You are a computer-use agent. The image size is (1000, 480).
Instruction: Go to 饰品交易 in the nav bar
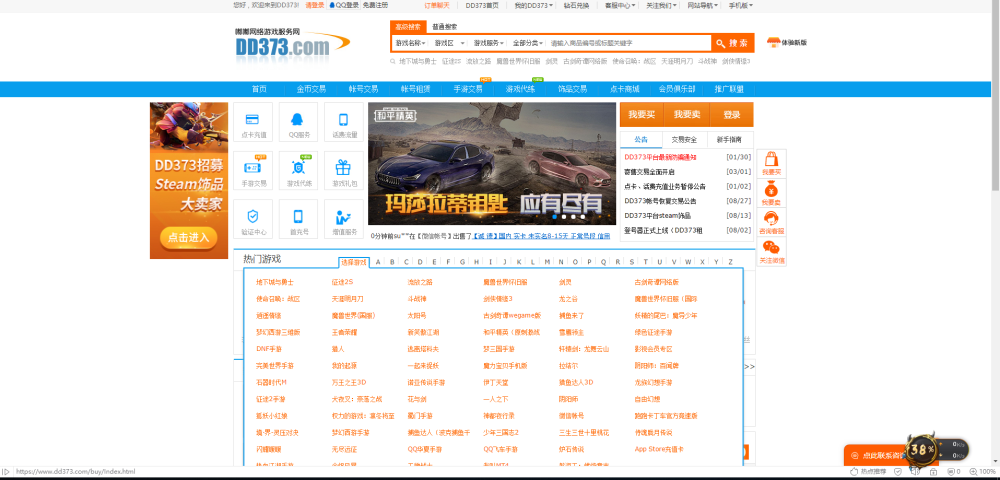point(572,89)
